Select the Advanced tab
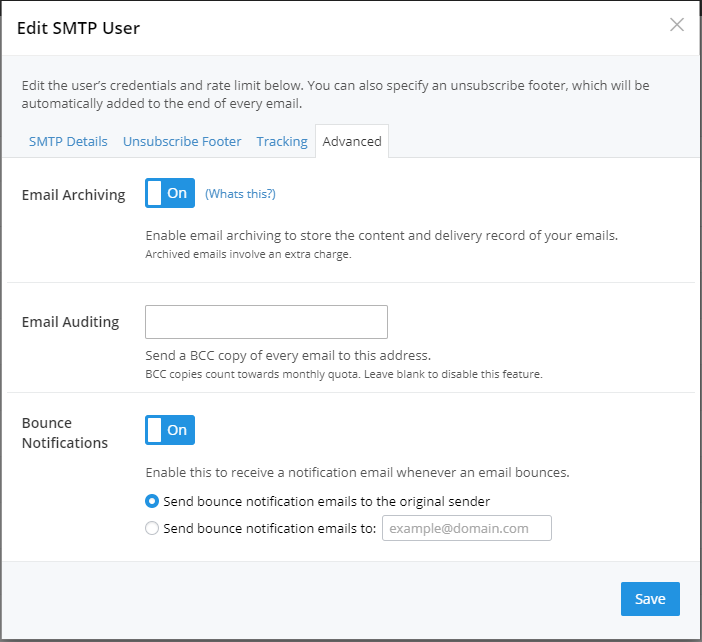The height and width of the screenshot is (642, 702). tap(352, 141)
